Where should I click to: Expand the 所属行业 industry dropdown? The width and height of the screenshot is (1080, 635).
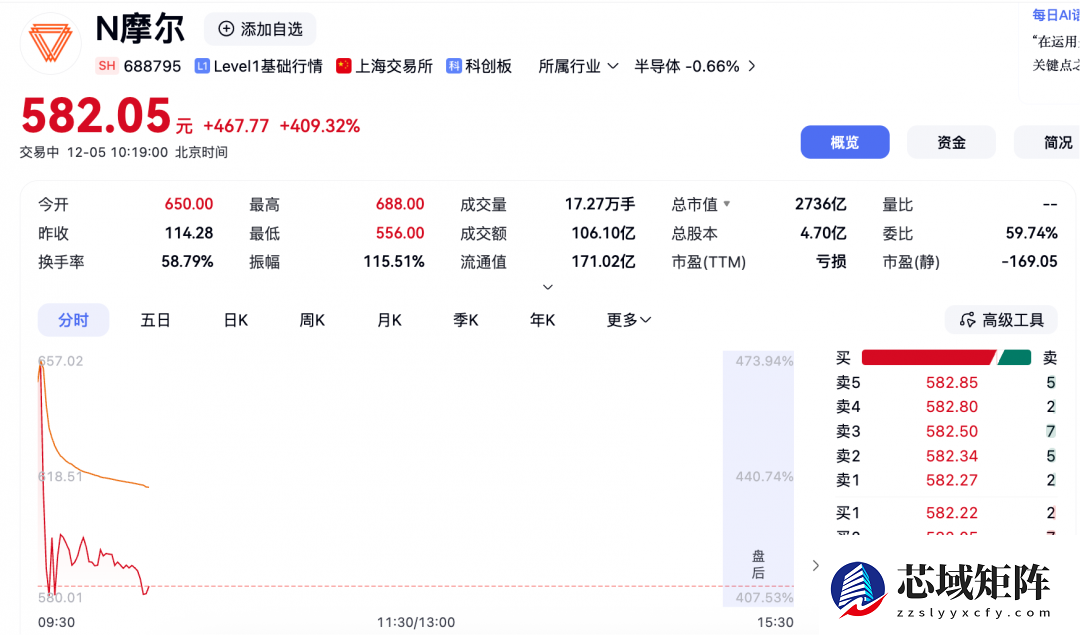point(578,66)
